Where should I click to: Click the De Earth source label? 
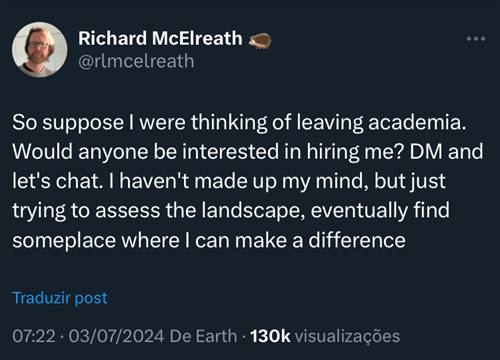point(203,336)
